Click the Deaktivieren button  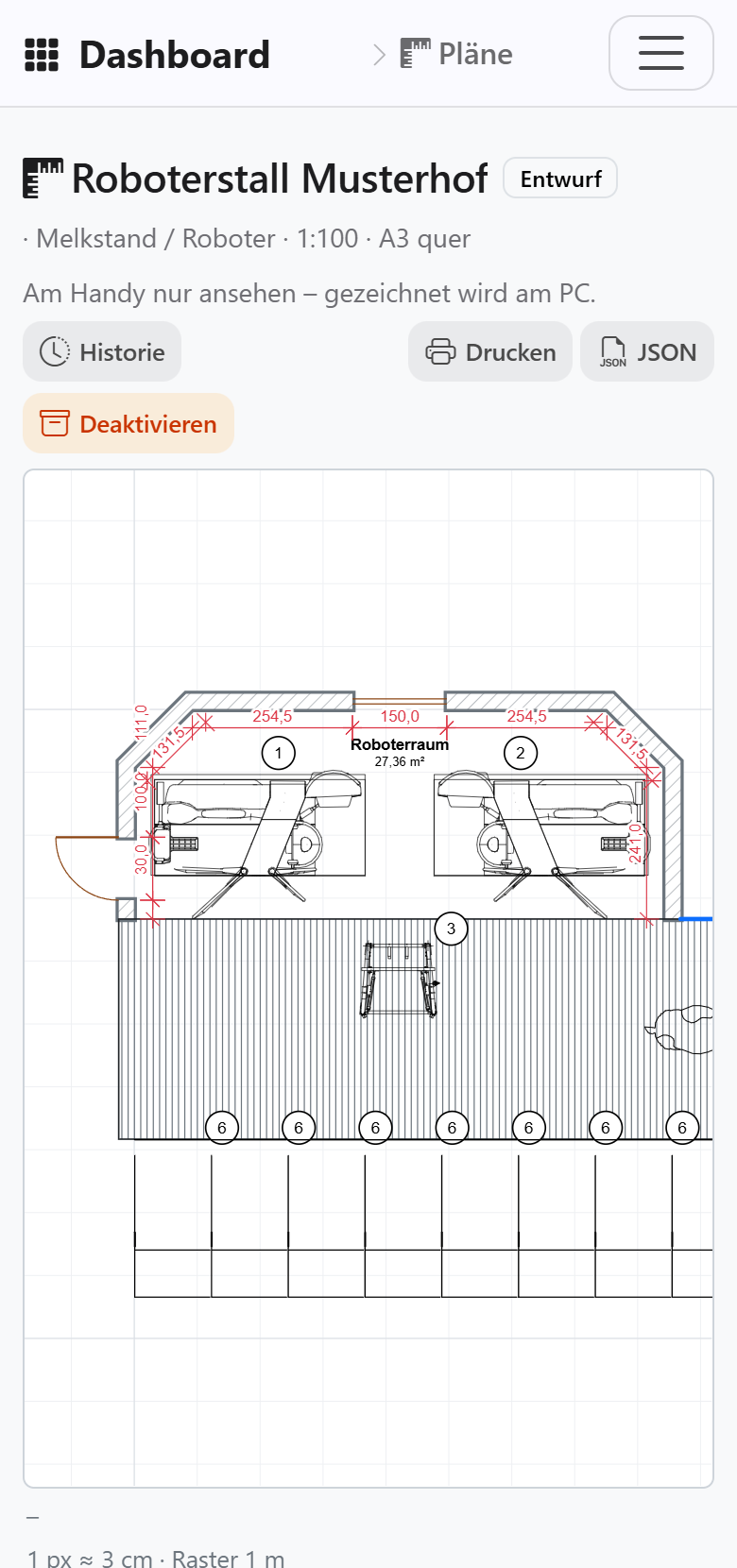[x=129, y=423]
